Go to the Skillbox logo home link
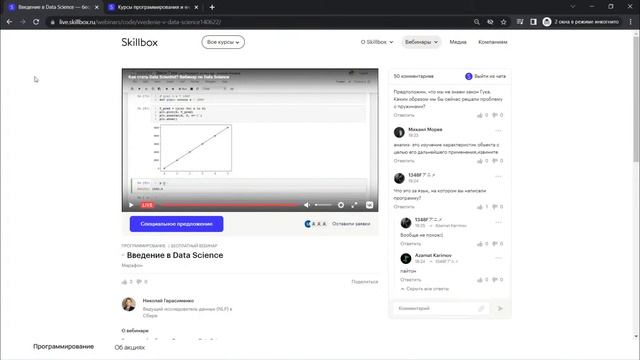This screenshot has width=640, height=360. pyautogui.click(x=139, y=42)
